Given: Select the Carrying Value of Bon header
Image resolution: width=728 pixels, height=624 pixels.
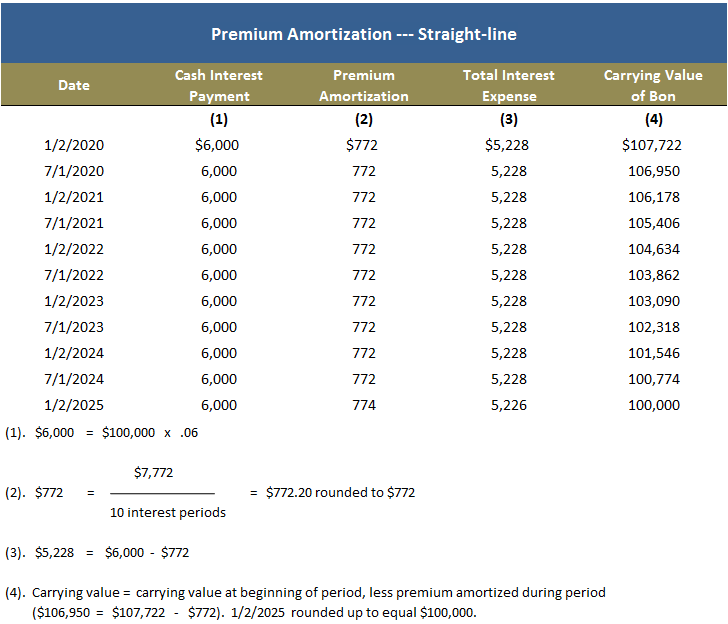Looking at the screenshot, I should (653, 85).
